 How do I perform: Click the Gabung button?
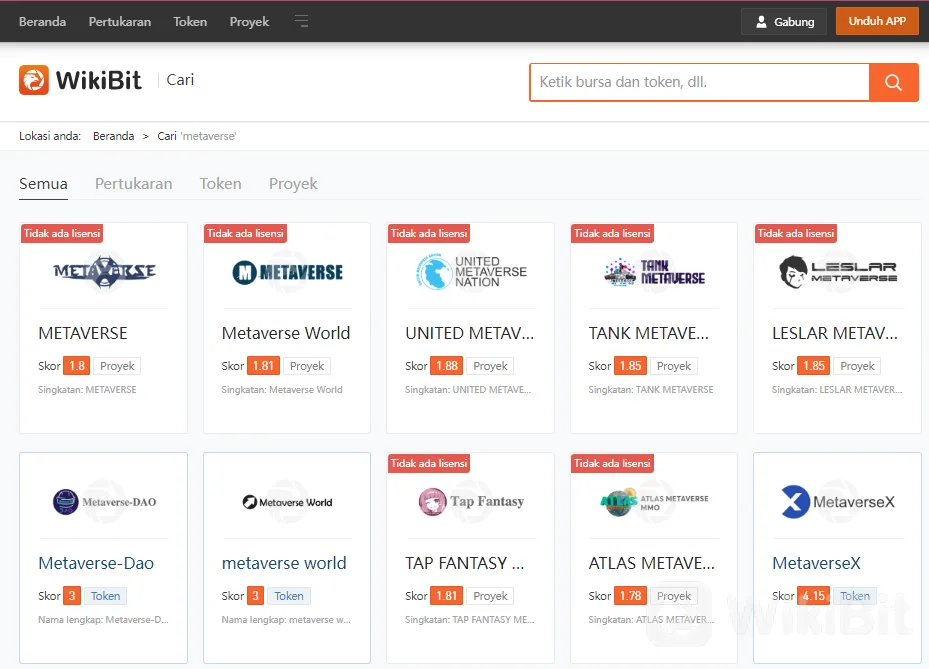(x=784, y=22)
